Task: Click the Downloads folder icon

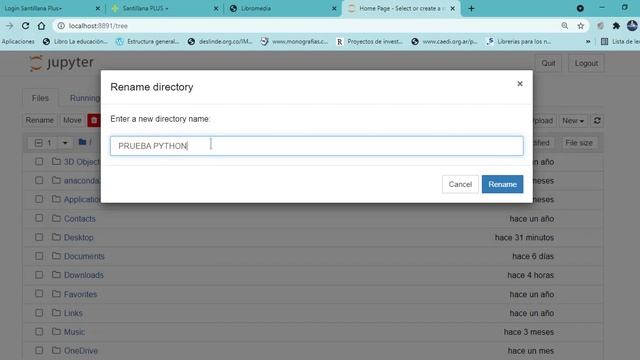Action: 56,275
